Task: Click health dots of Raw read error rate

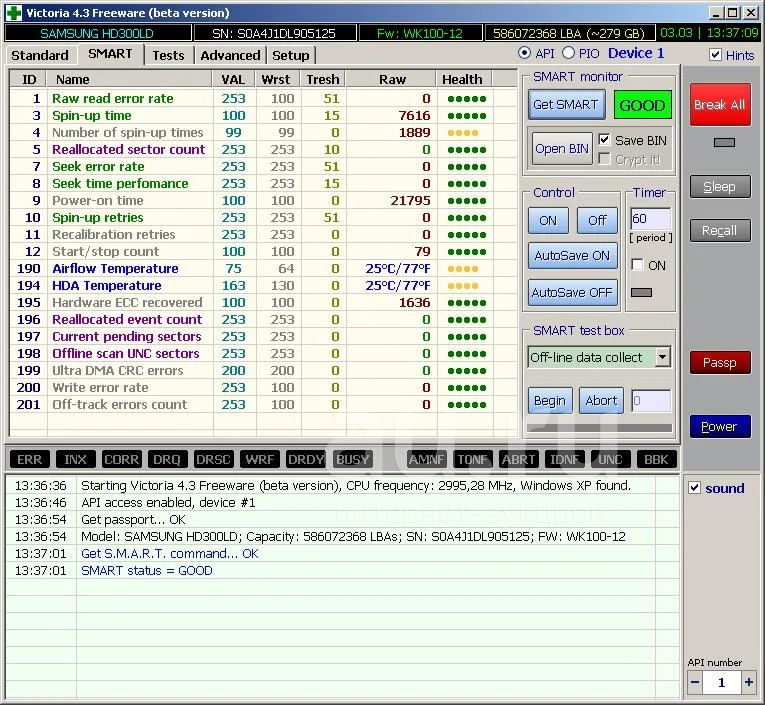Action: (x=466, y=99)
